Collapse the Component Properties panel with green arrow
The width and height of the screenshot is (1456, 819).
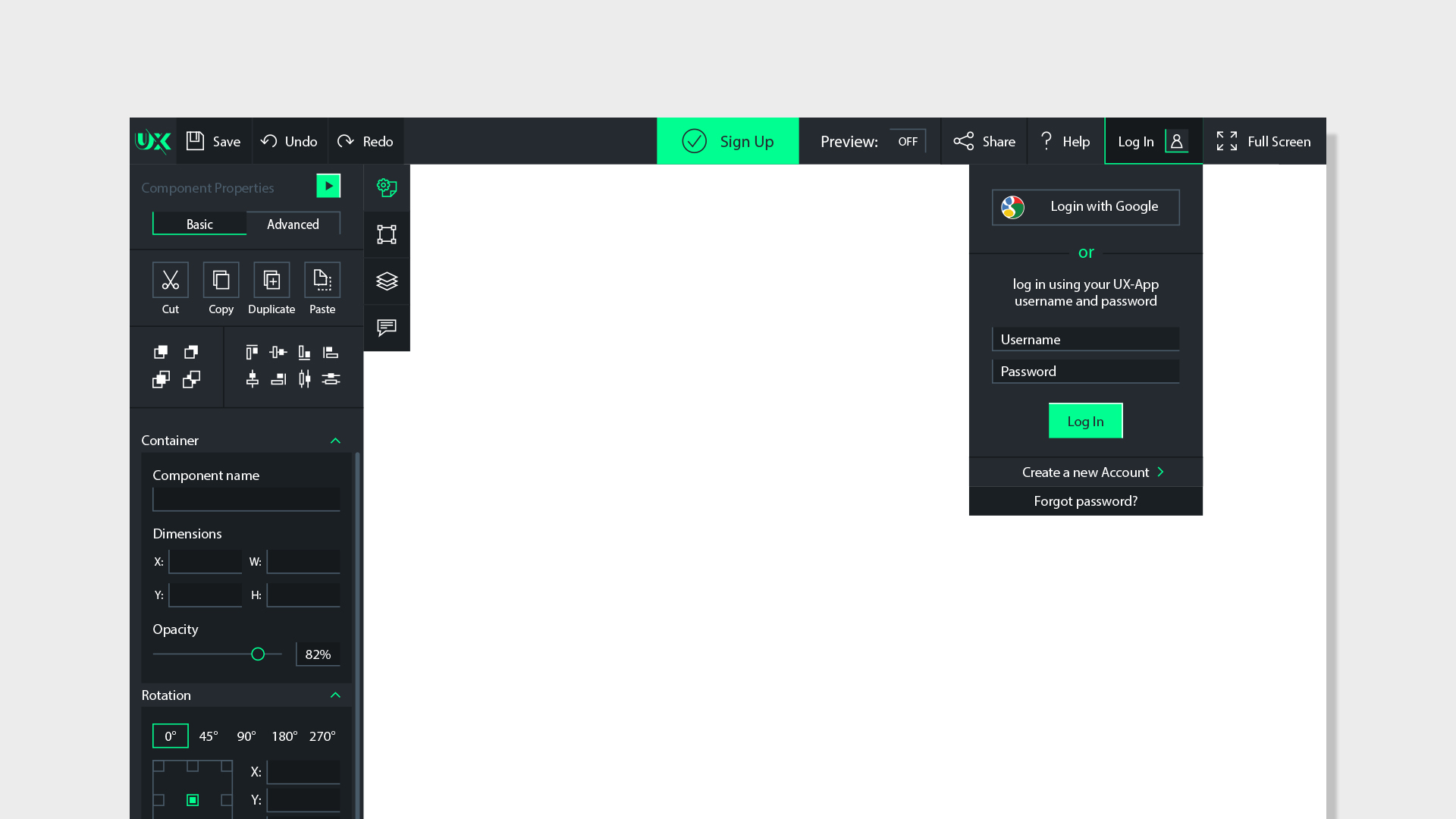328,186
